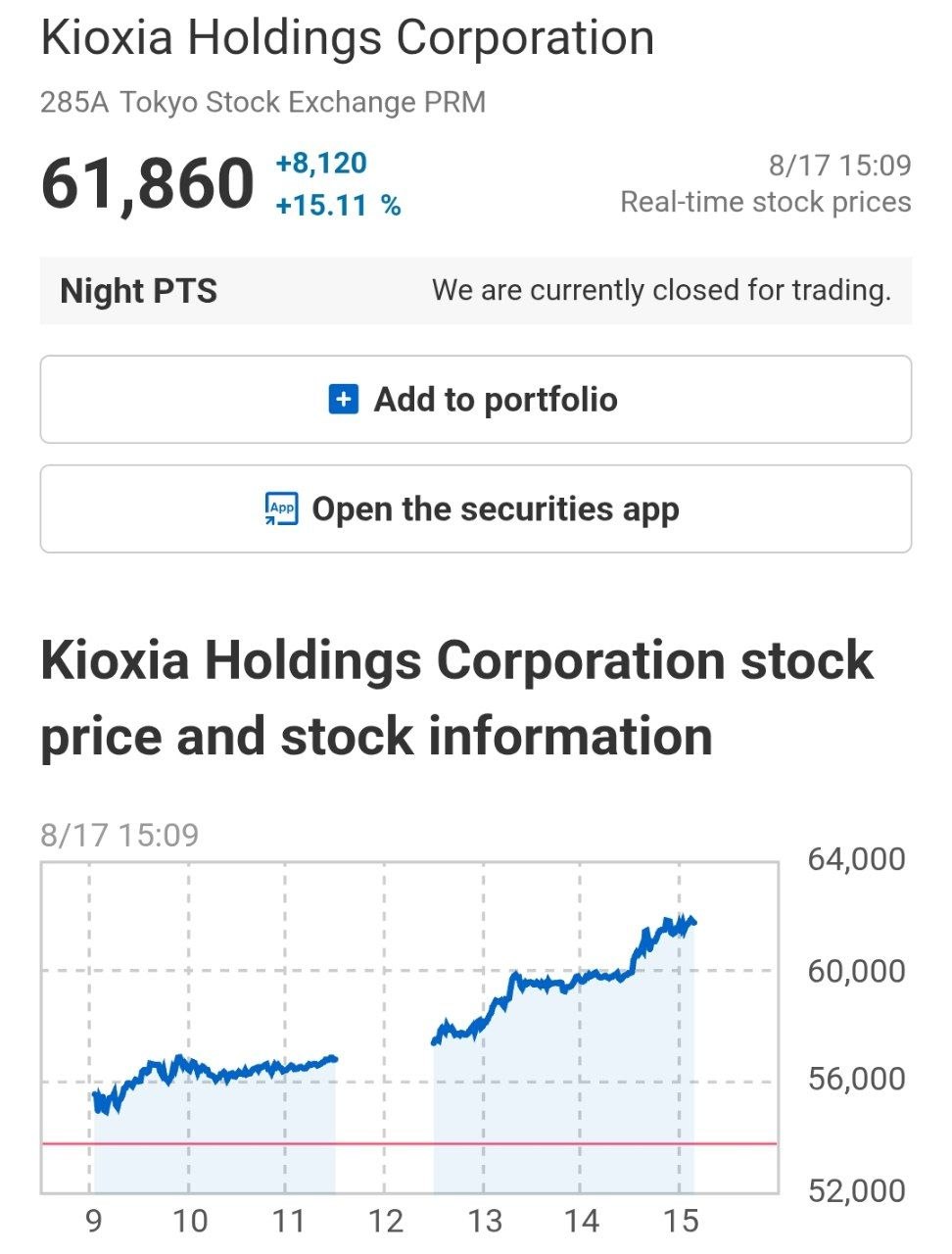
Task: Click the red previous close line
Action: (409, 1143)
